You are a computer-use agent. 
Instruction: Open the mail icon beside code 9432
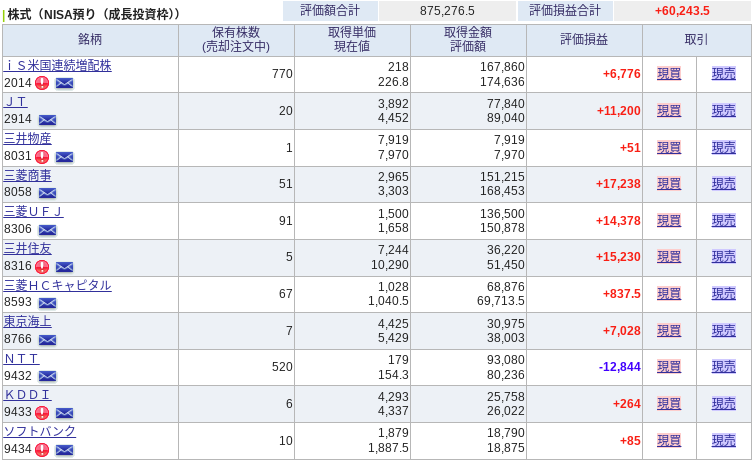47,376
